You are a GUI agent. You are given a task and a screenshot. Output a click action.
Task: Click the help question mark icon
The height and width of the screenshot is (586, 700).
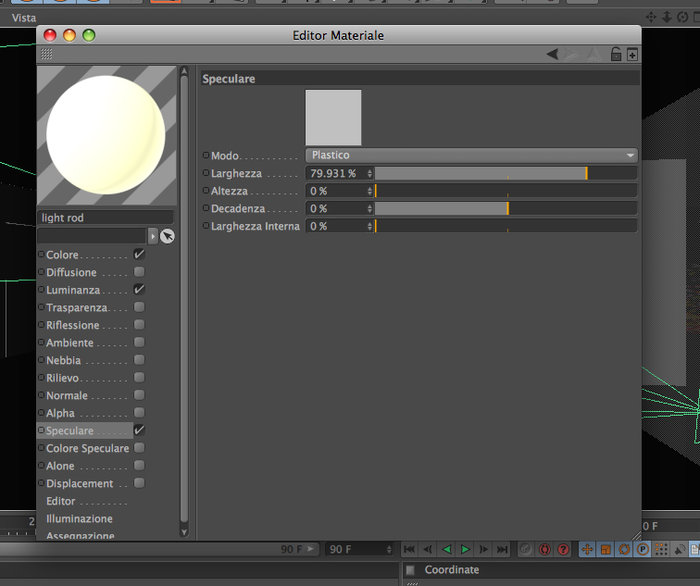pyautogui.click(x=563, y=549)
